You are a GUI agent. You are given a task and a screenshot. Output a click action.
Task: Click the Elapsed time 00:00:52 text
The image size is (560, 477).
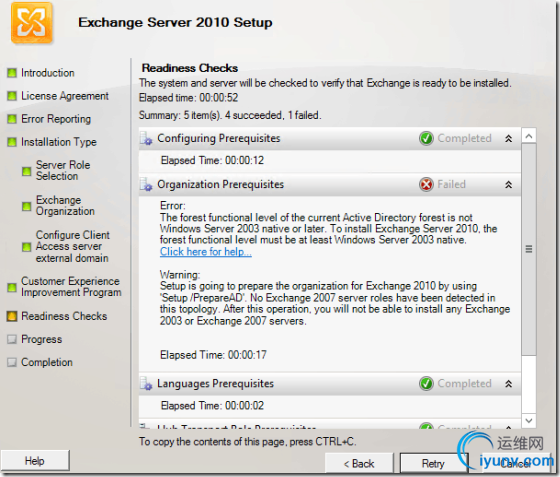tap(189, 98)
